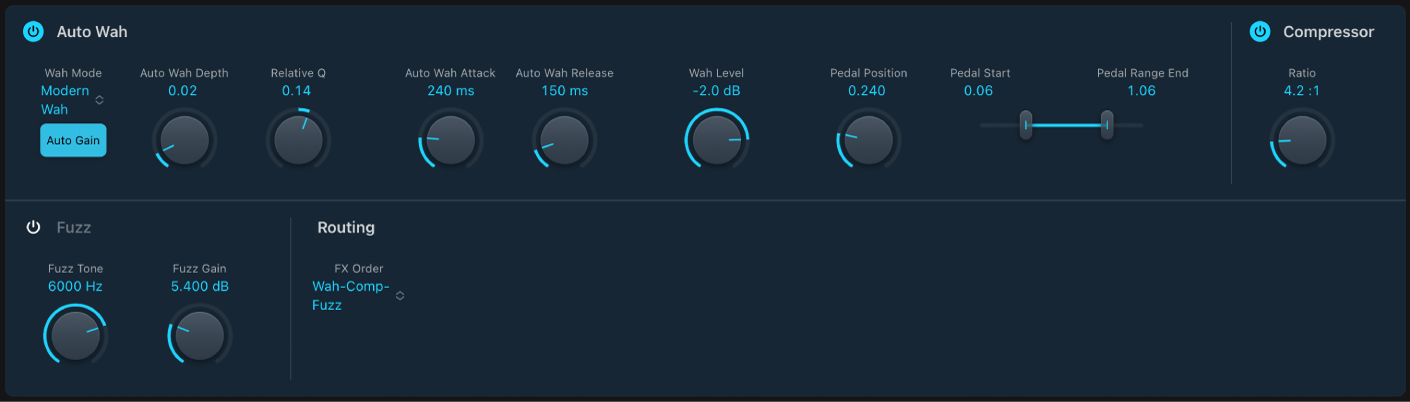Toggle the Auto Wah power button
Image resolution: width=1410 pixels, height=402 pixels.
tap(33, 32)
